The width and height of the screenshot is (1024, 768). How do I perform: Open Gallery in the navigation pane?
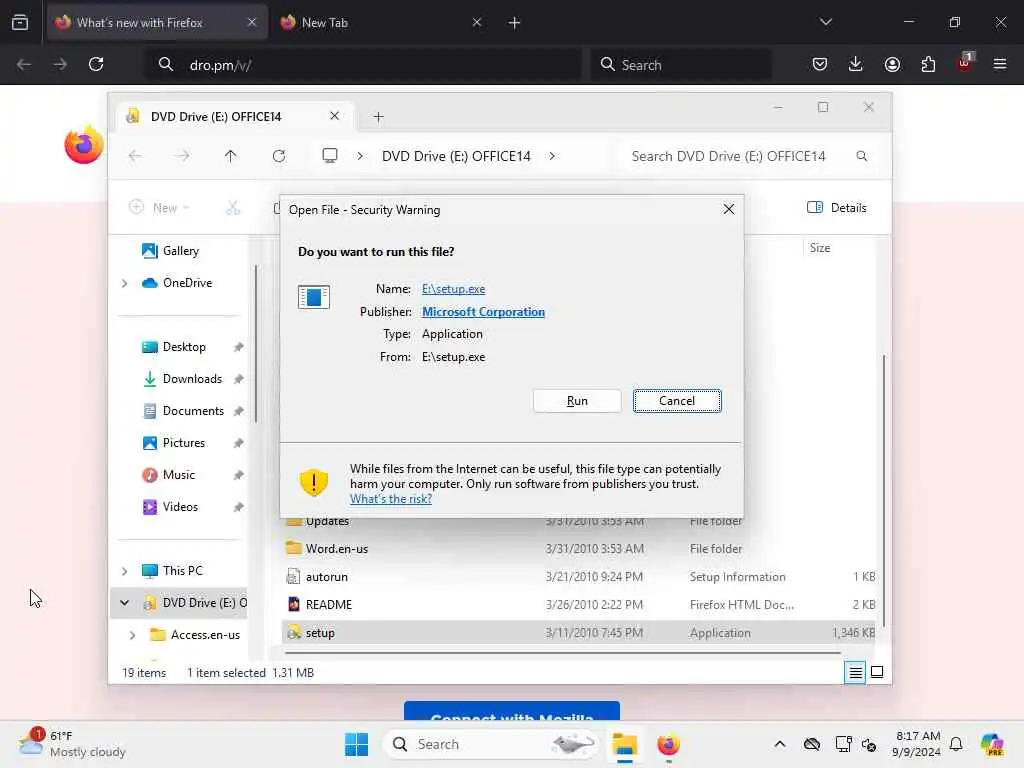tap(180, 251)
